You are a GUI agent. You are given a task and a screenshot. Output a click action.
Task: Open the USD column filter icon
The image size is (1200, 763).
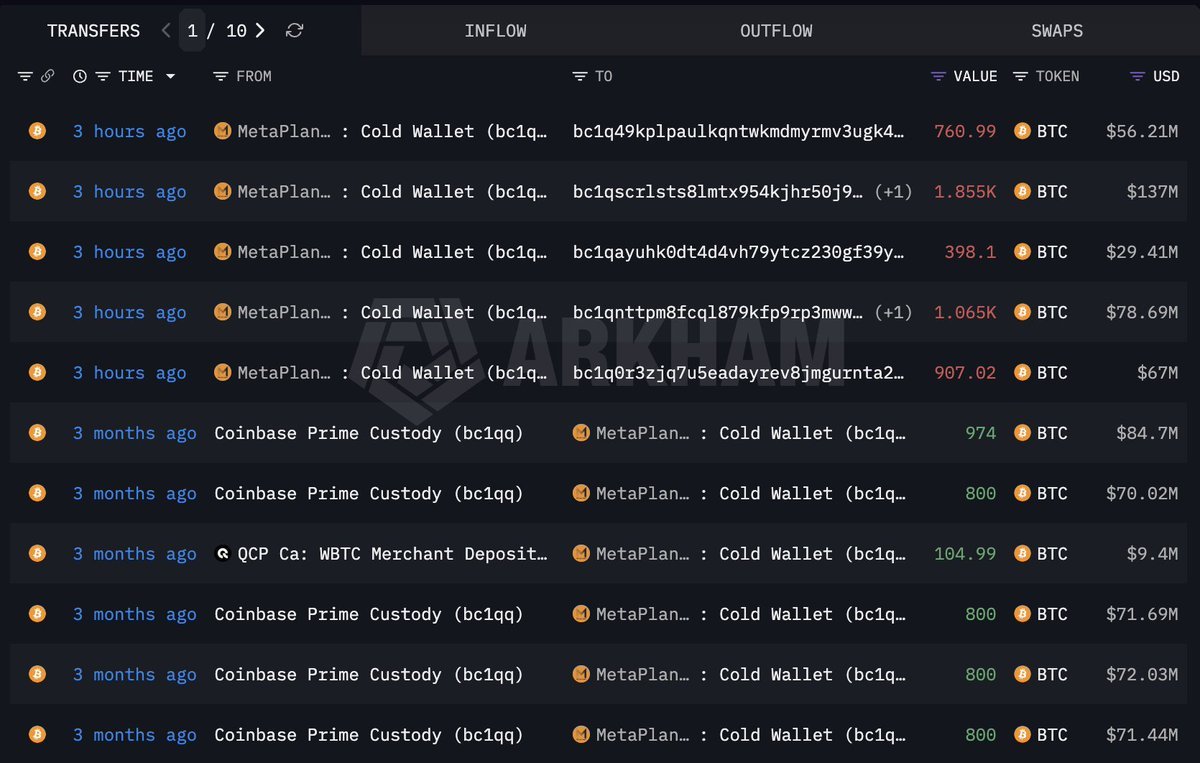[x=1135, y=76]
